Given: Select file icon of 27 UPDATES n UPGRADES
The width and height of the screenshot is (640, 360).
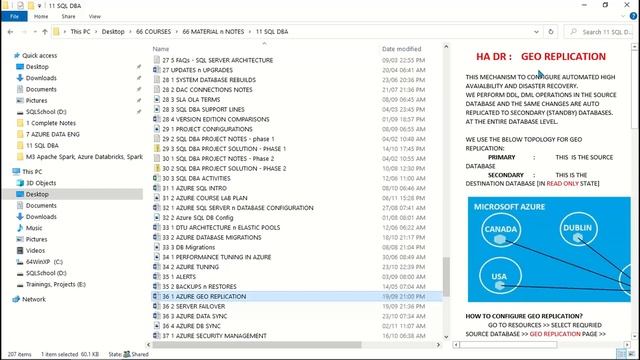Looking at the screenshot, I should pos(156,70).
